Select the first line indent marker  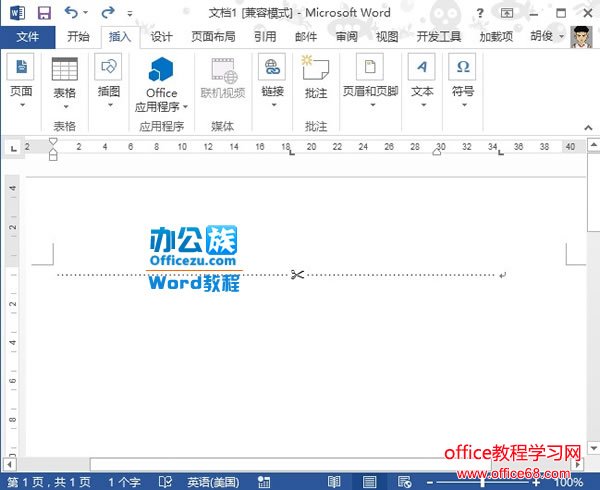click(53, 142)
